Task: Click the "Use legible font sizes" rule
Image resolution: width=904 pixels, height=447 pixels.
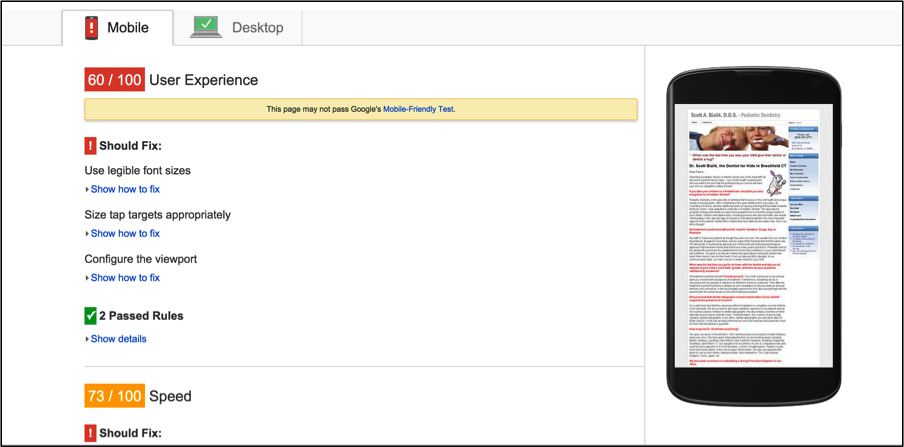Action: 137,171
